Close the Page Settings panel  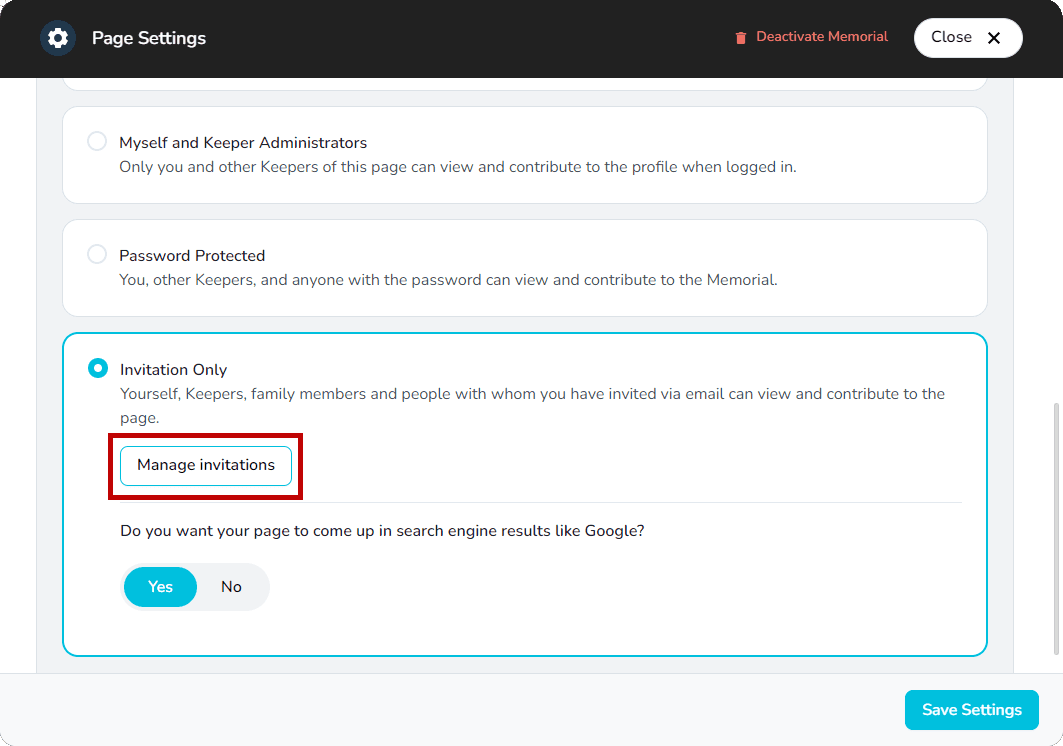click(967, 37)
